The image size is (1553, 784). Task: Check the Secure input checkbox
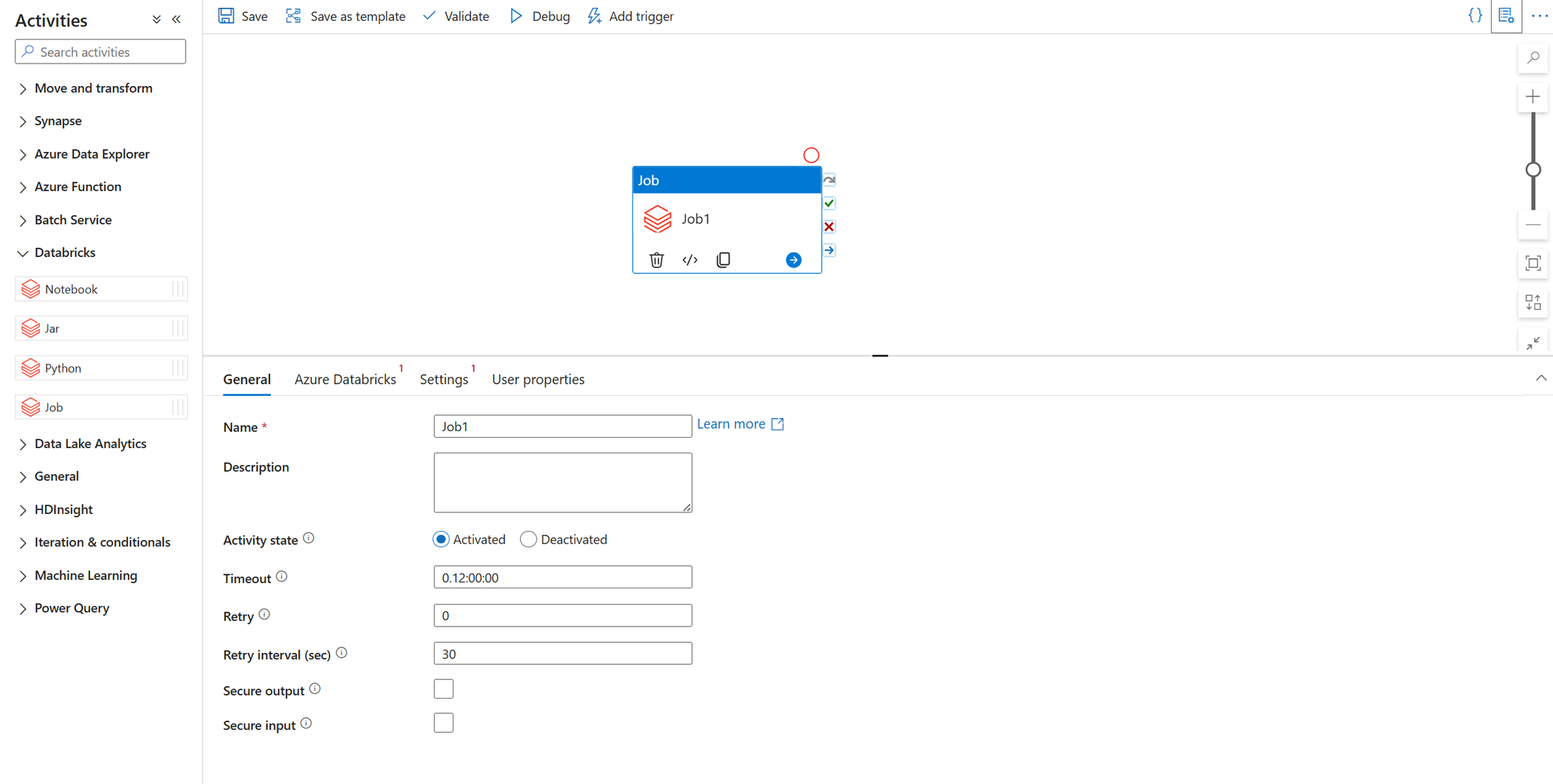click(x=443, y=723)
